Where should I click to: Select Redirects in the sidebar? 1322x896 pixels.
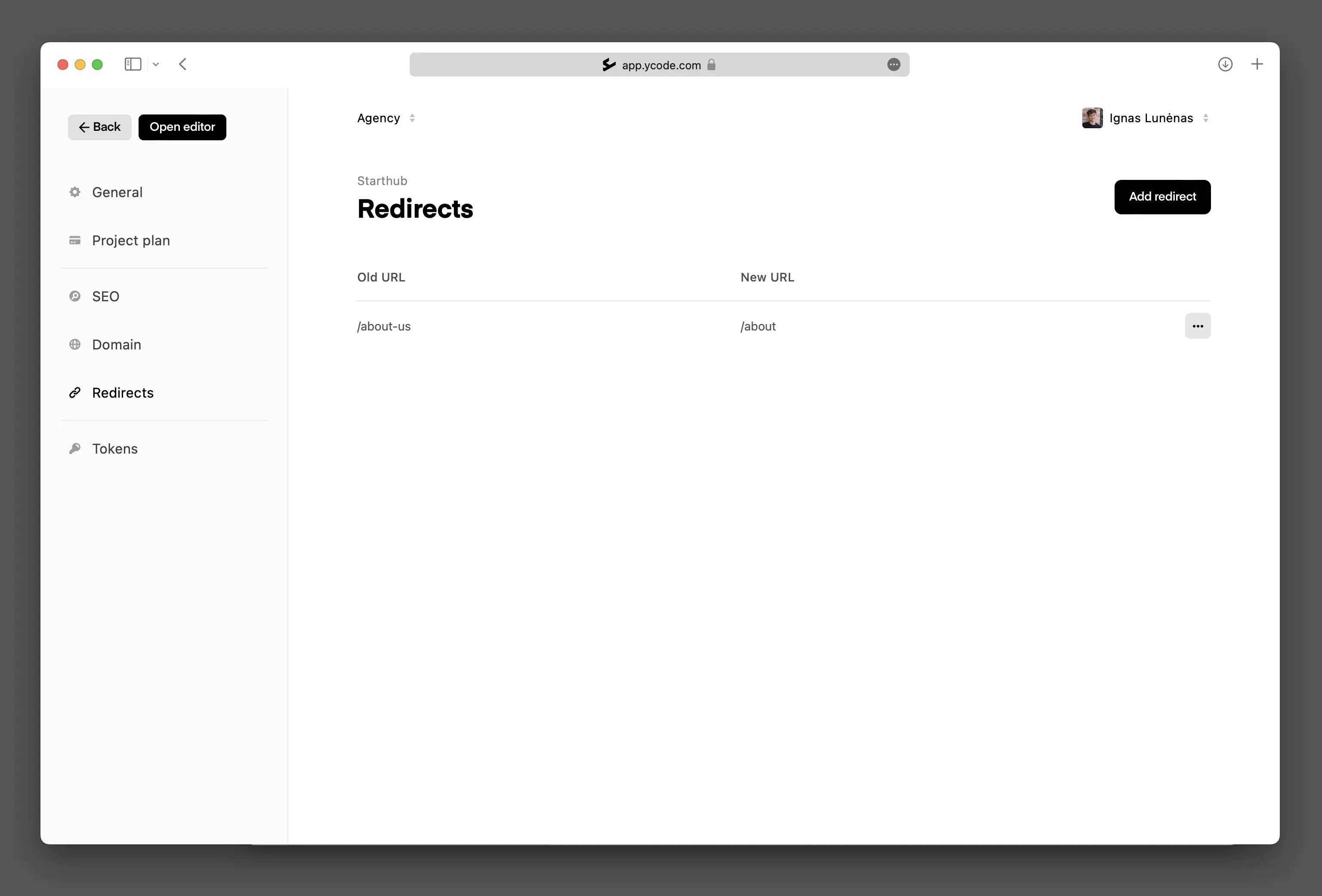pyautogui.click(x=123, y=393)
